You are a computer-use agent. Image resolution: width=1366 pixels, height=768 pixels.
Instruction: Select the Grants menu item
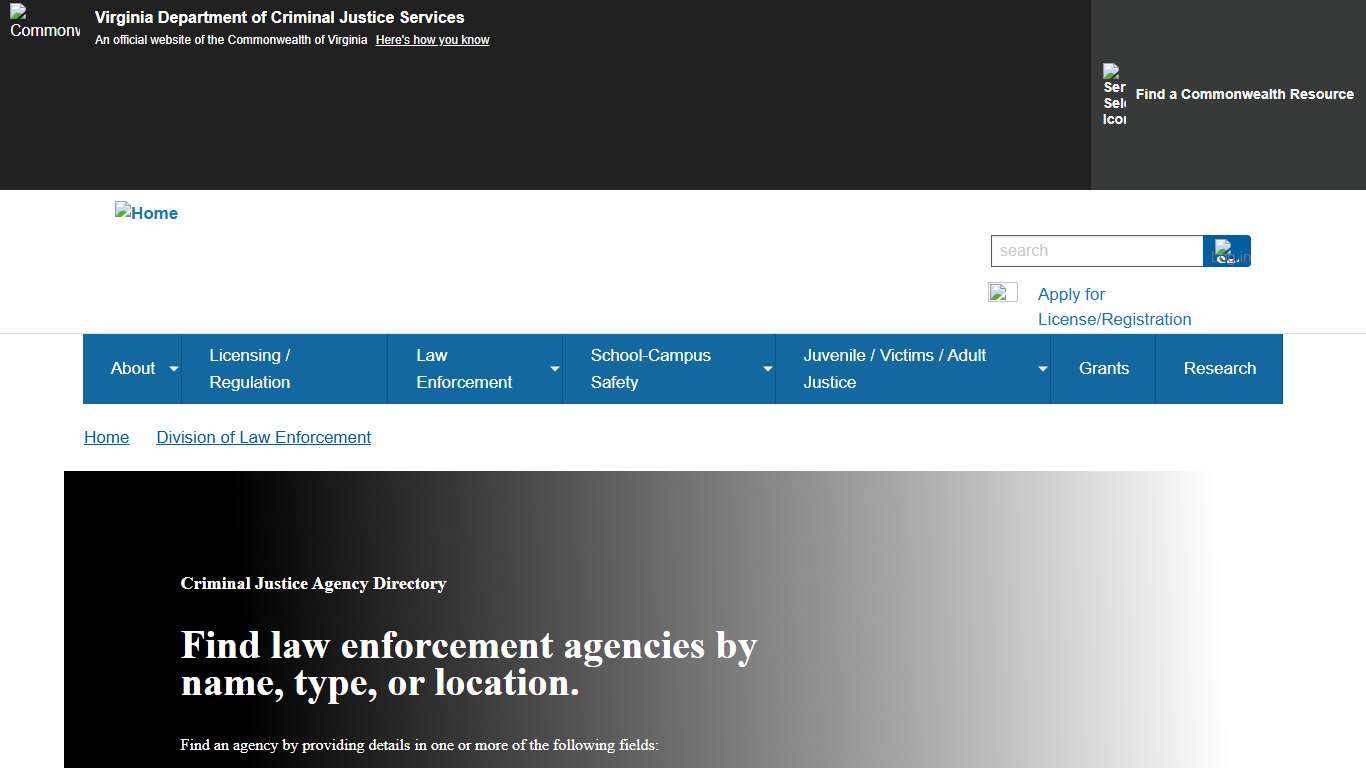pyautogui.click(x=1103, y=368)
